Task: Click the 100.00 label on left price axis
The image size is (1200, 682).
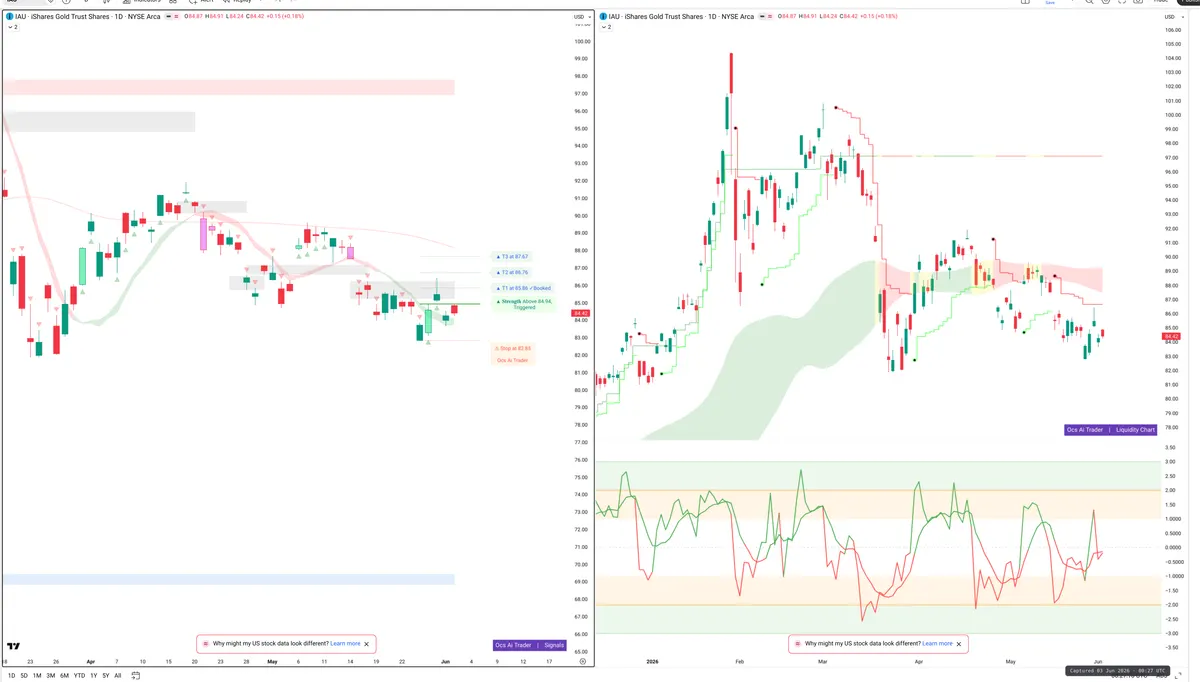Action: (582, 41)
